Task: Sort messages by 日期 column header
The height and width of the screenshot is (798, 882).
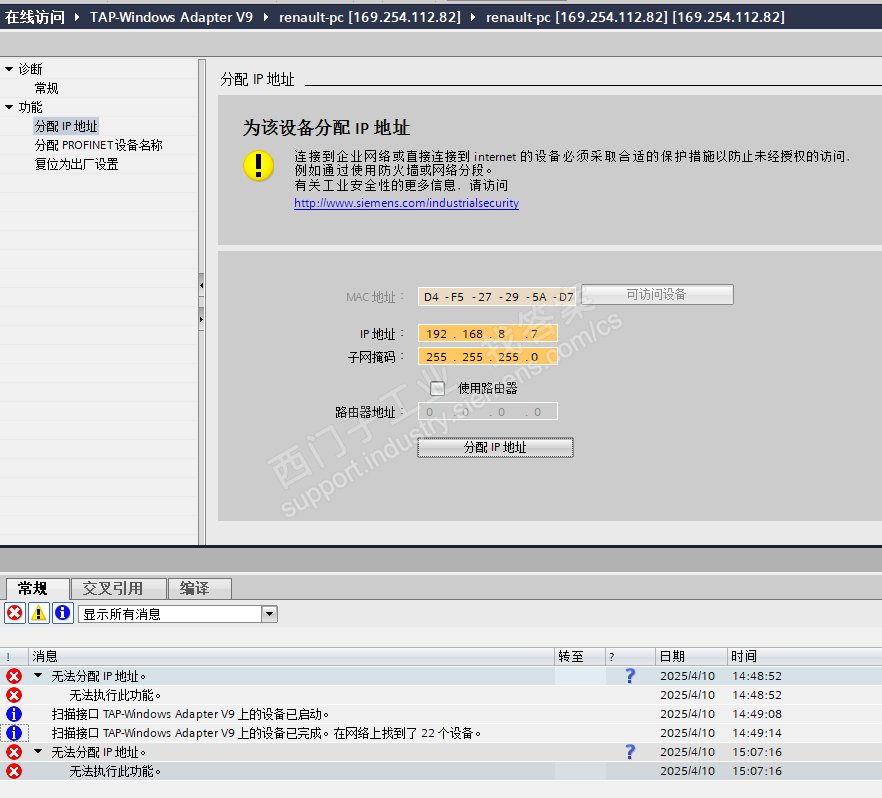Action: (x=691, y=656)
